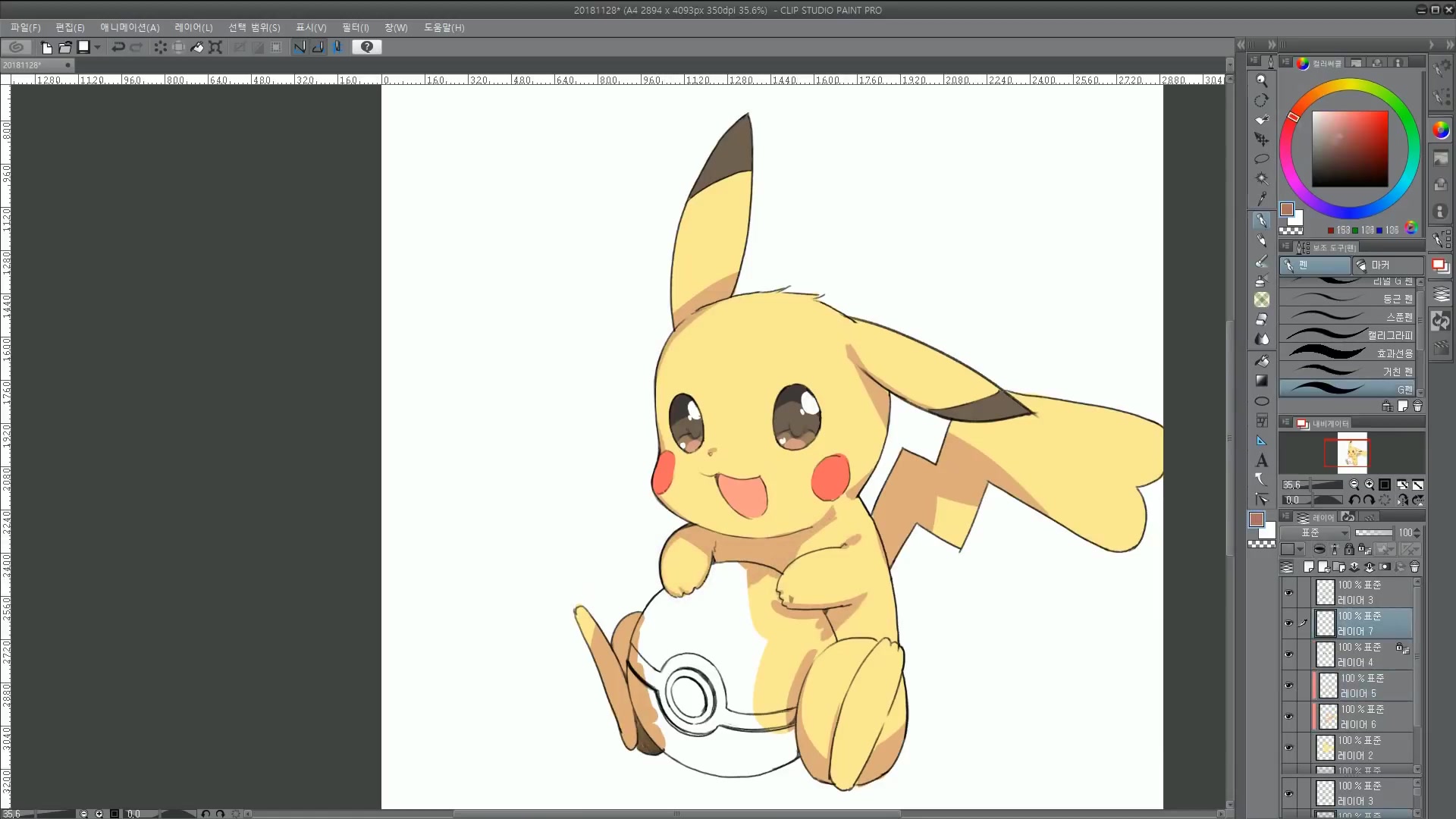Click the new raster layer icon

coord(1308,567)
